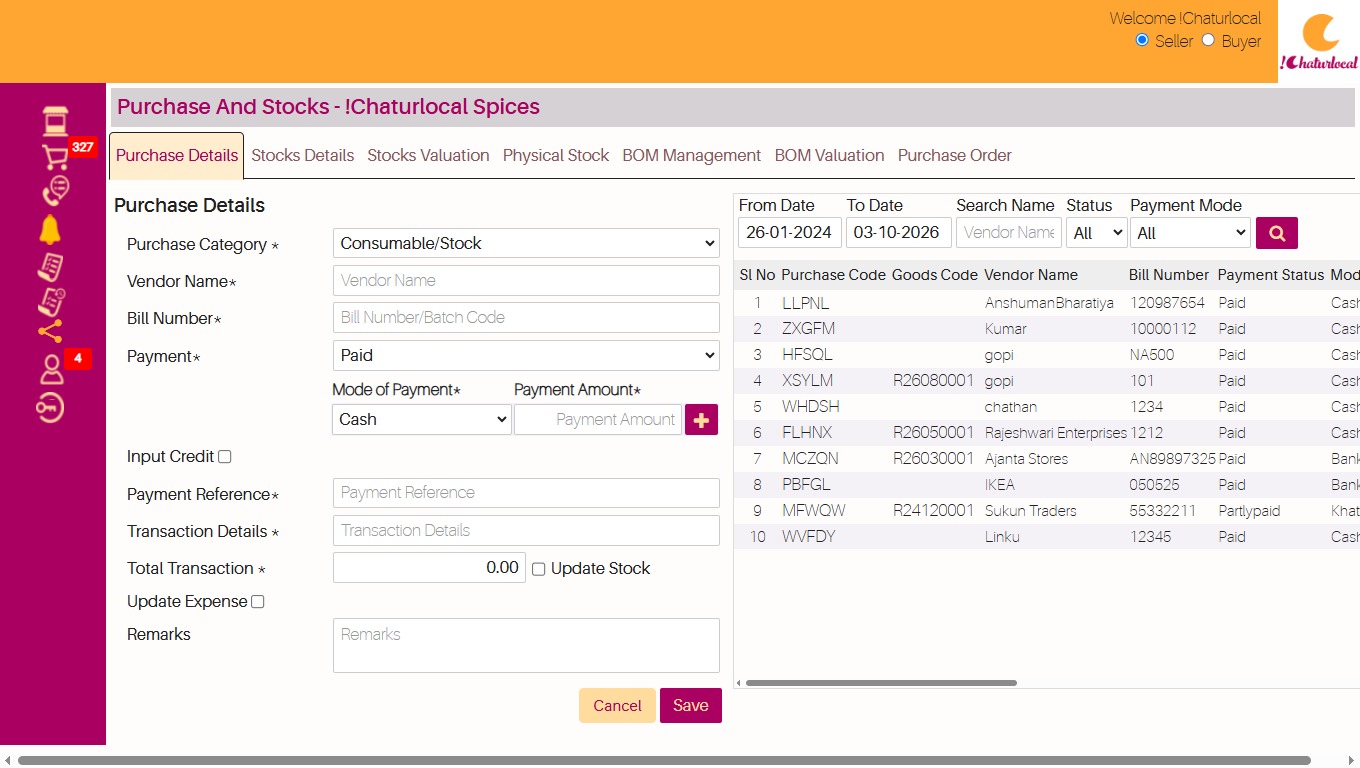This screenshot has height=768, width=1360.
Task: Open the store kiosk icon in sidebar
Action: pos(55,121)
